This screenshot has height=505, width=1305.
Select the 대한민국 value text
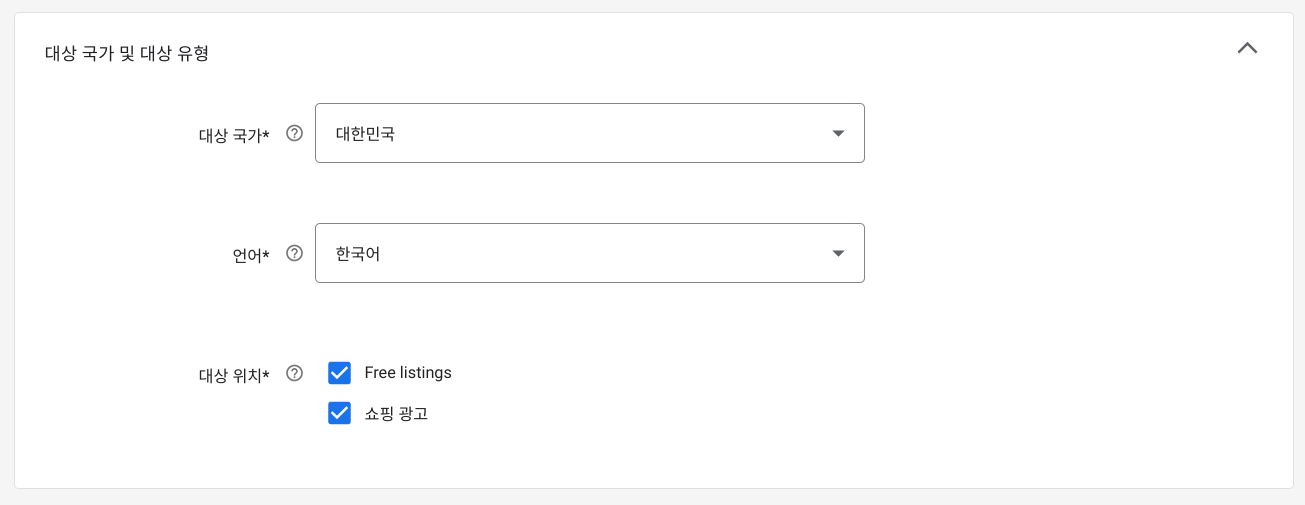click(365, 133)
